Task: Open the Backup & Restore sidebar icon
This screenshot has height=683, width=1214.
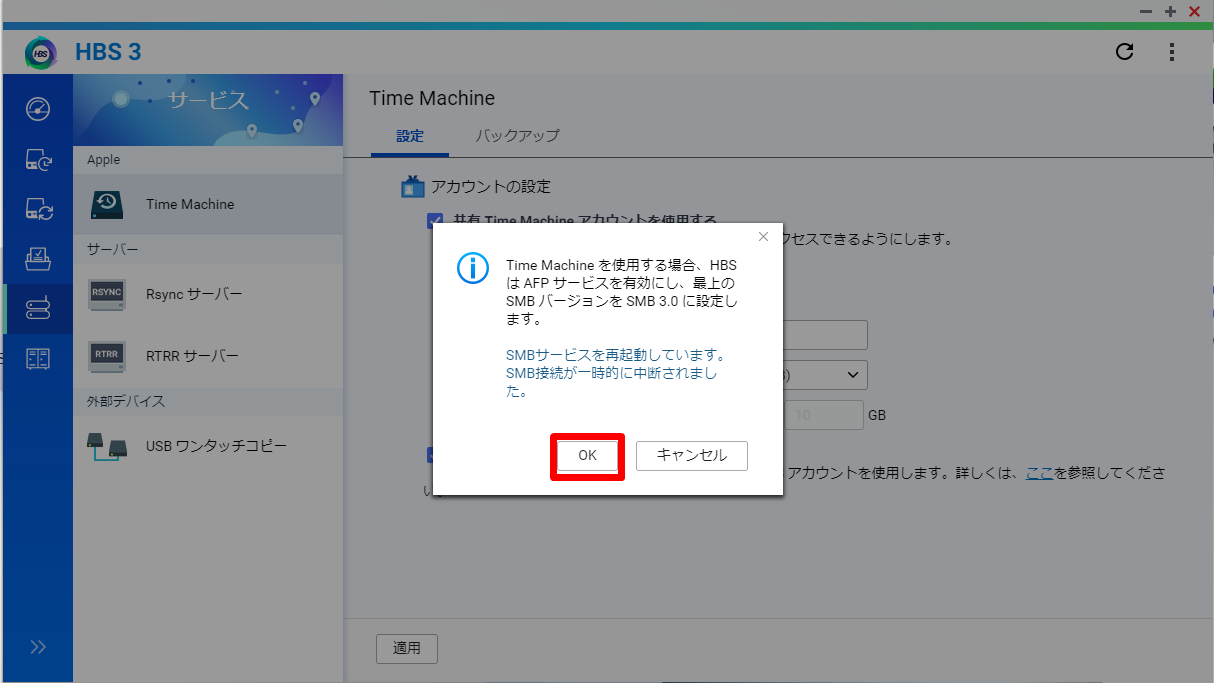Action: tap(37, 159)
